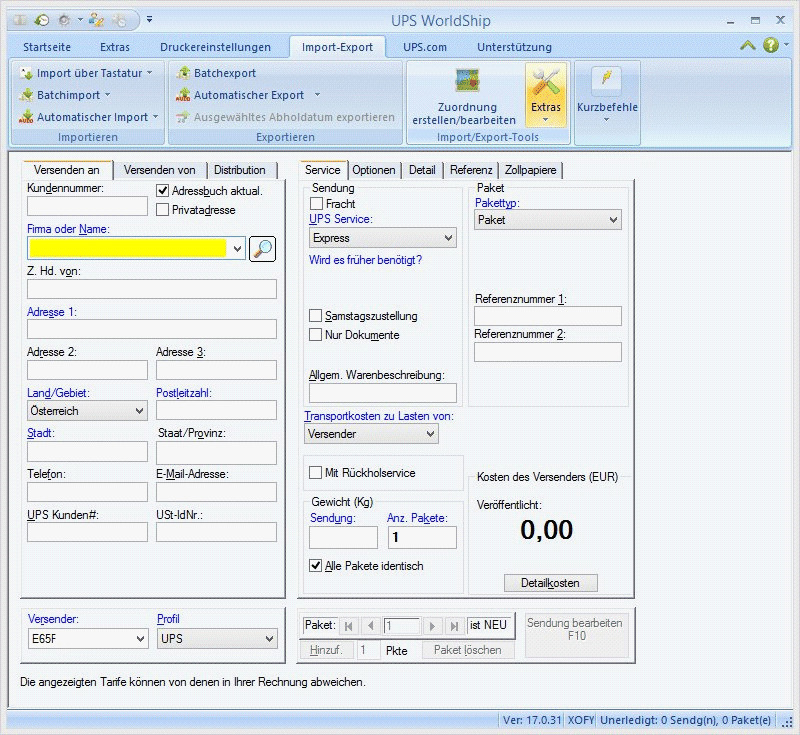Click the clock with green arrow quick-access icon
800x735 pixels.
(x=42, y=20)
